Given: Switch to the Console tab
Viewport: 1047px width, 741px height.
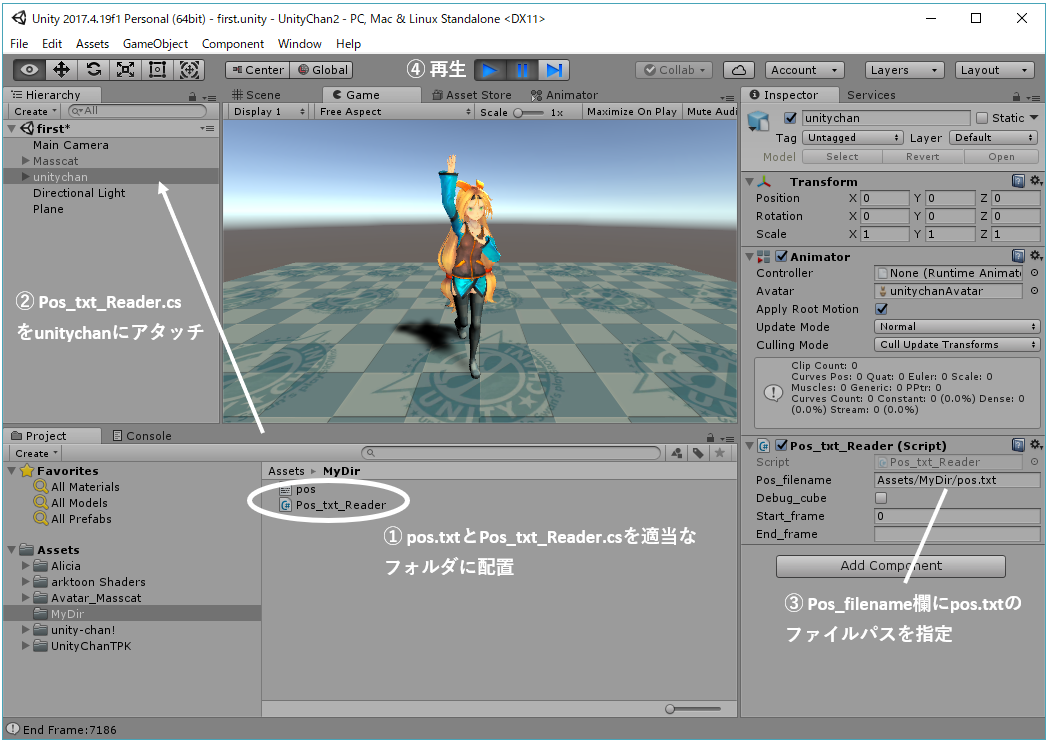Looking at the screenshot, I should pos(150,434).
